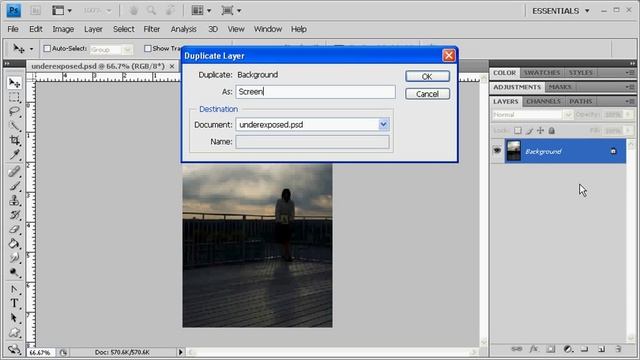Screen dimensions: 640x360
Task: Select the Brush tool
Action: pyautogui.click(x=14, y=186)
